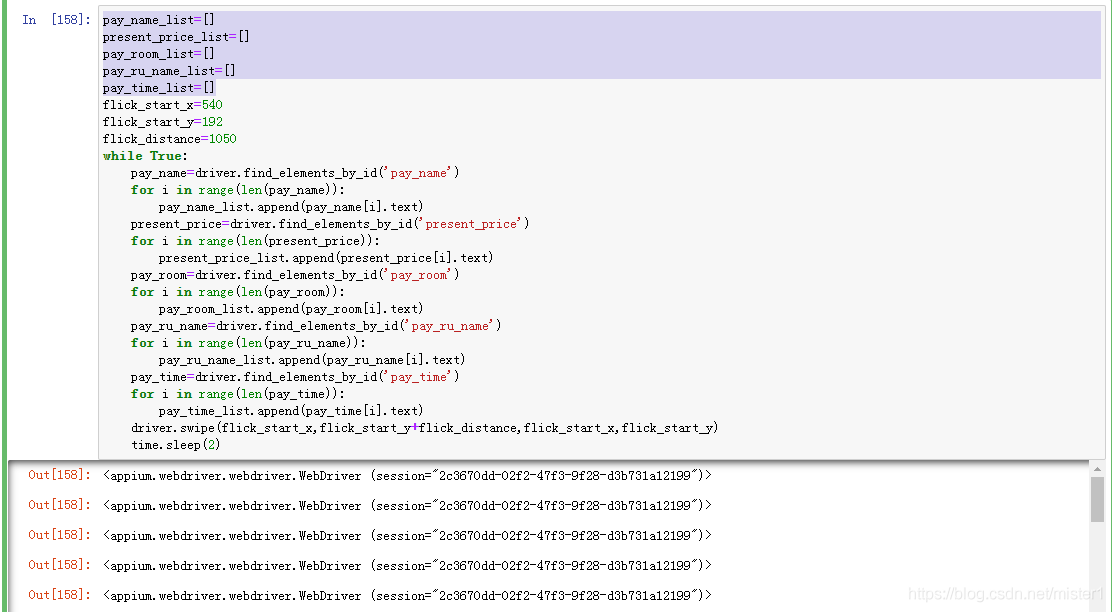Click the first WebDriver session output text
1112x612 pixels.
407,475
